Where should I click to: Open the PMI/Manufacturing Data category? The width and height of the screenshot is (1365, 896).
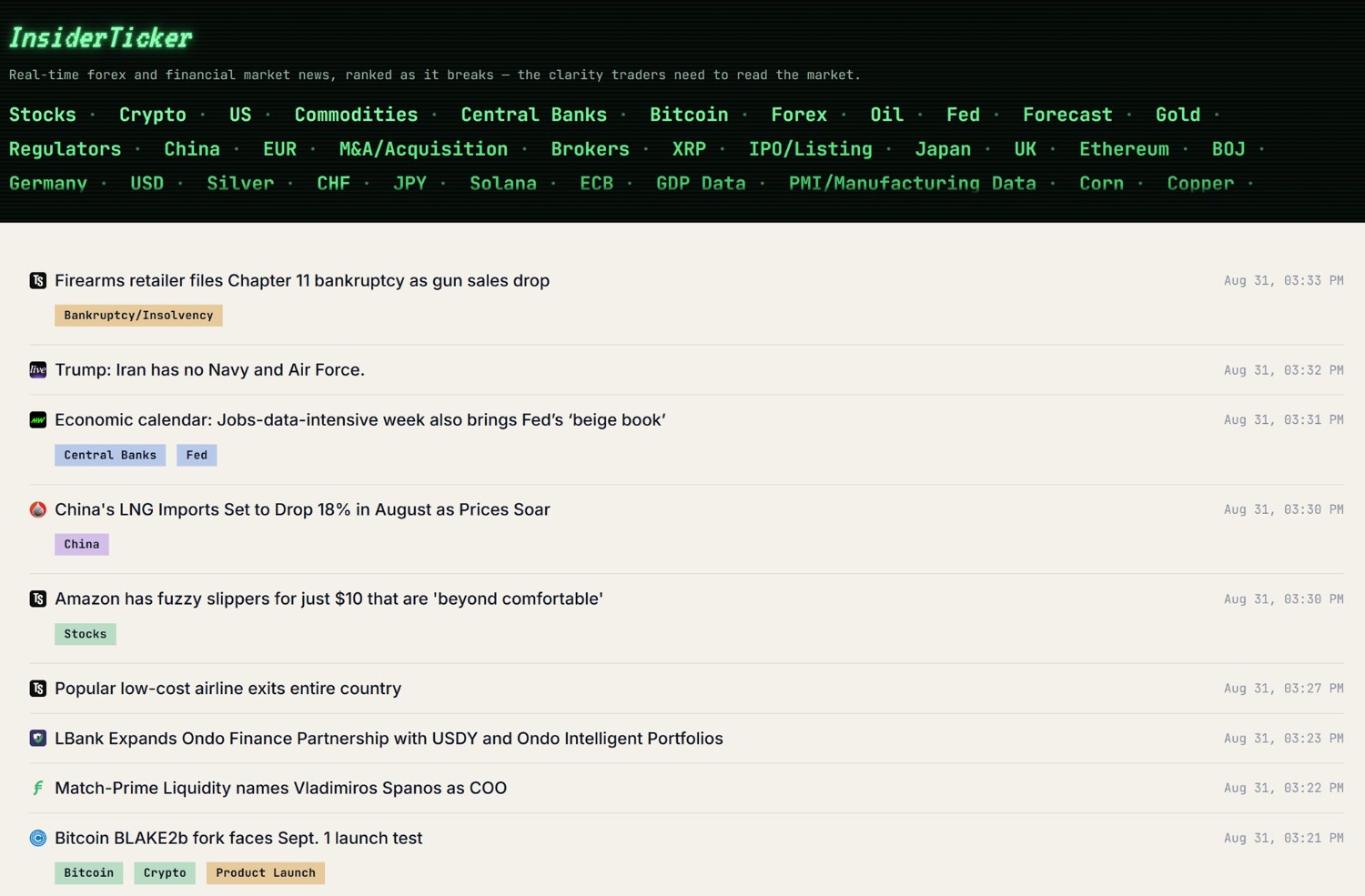(913, 184)
